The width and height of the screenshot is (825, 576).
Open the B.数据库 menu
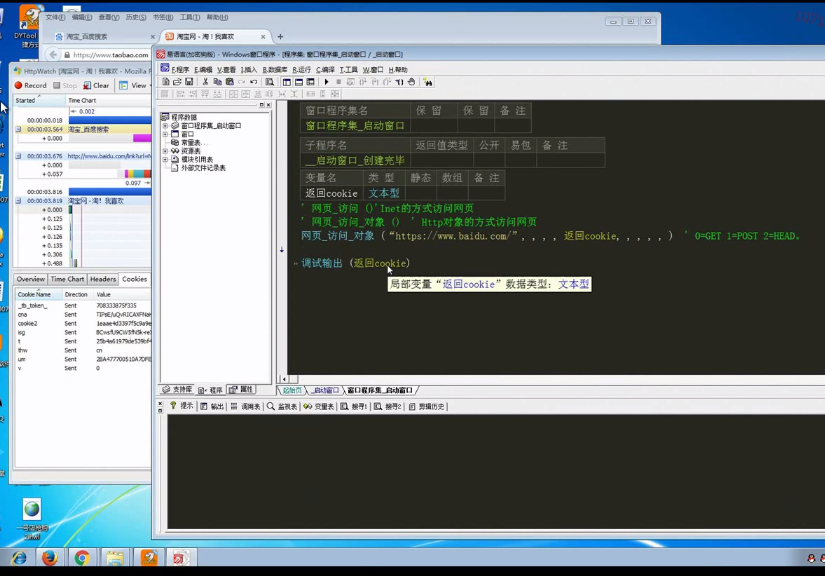[275, 70]
